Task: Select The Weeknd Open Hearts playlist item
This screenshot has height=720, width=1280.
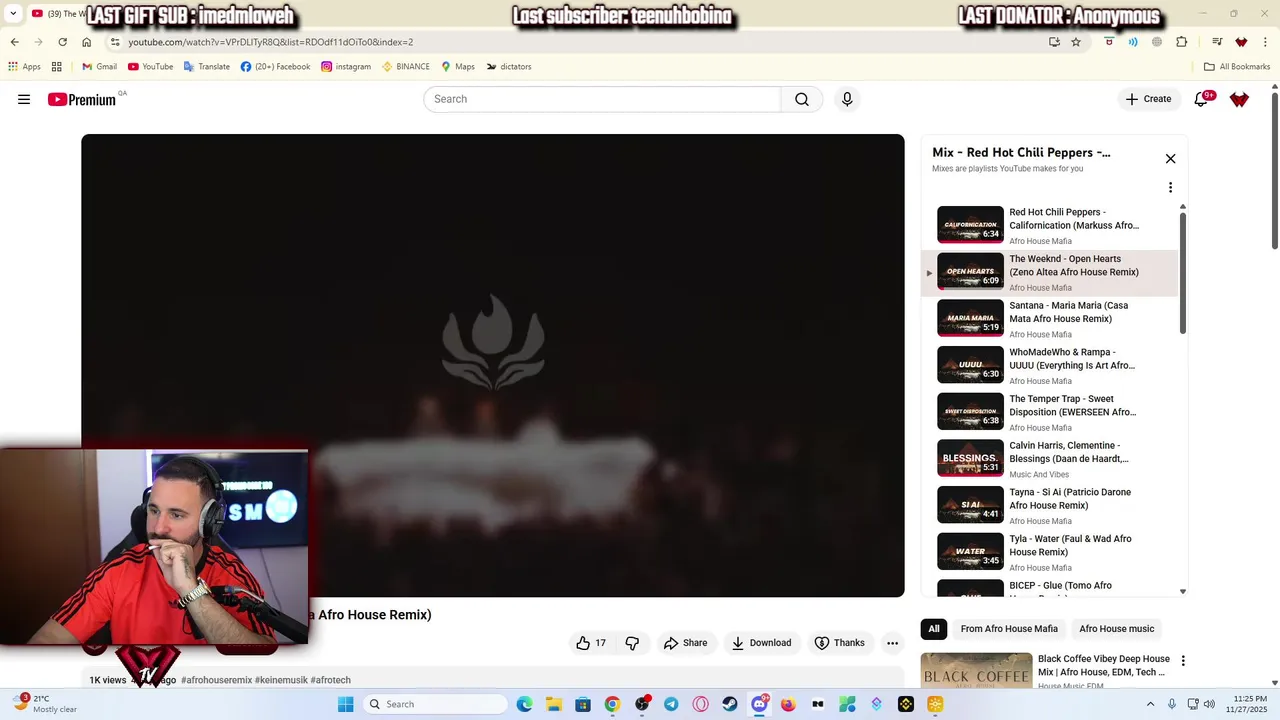Action: pyautogui.click(x=1050, y=273)
